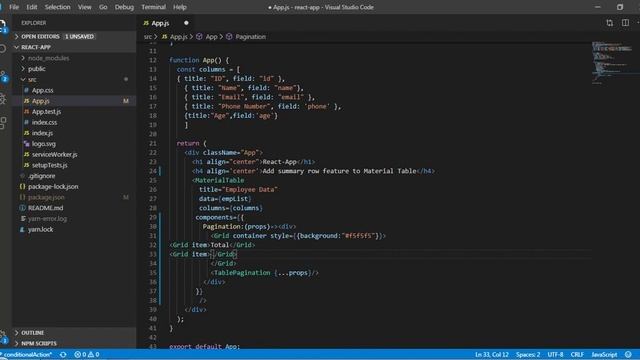Change language mode via JavaScript indicator
Screen dimensions: 640x360
[x=604, y=354]
